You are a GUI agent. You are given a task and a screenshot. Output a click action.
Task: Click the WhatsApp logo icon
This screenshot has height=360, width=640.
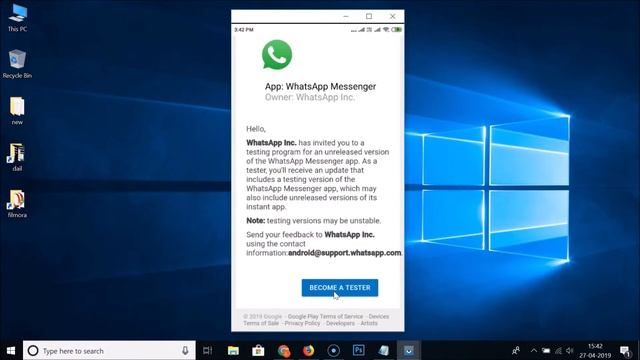coord(277,55)
